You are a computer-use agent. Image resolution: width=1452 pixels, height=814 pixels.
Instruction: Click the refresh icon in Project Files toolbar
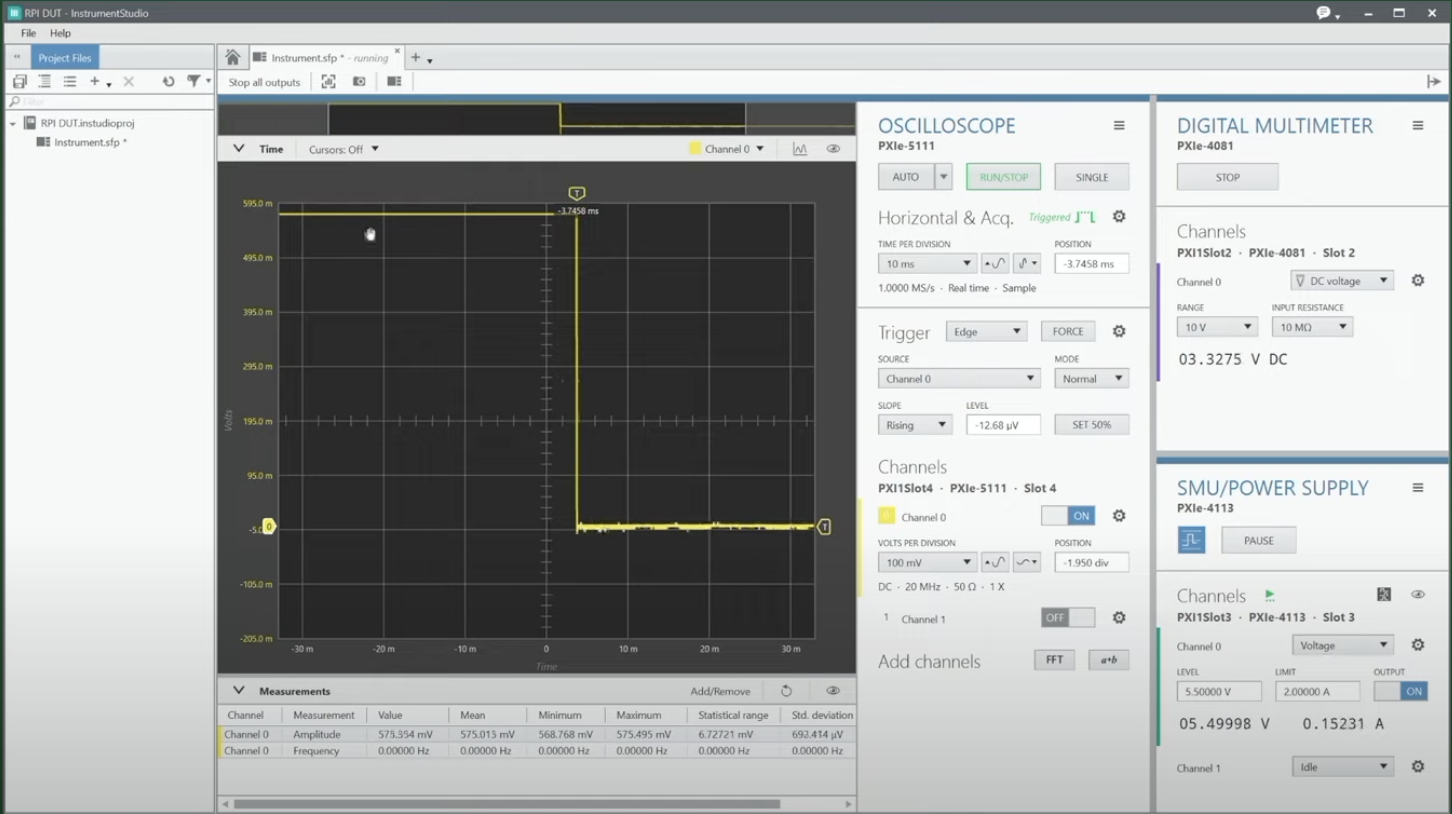(x=168, y=81)
